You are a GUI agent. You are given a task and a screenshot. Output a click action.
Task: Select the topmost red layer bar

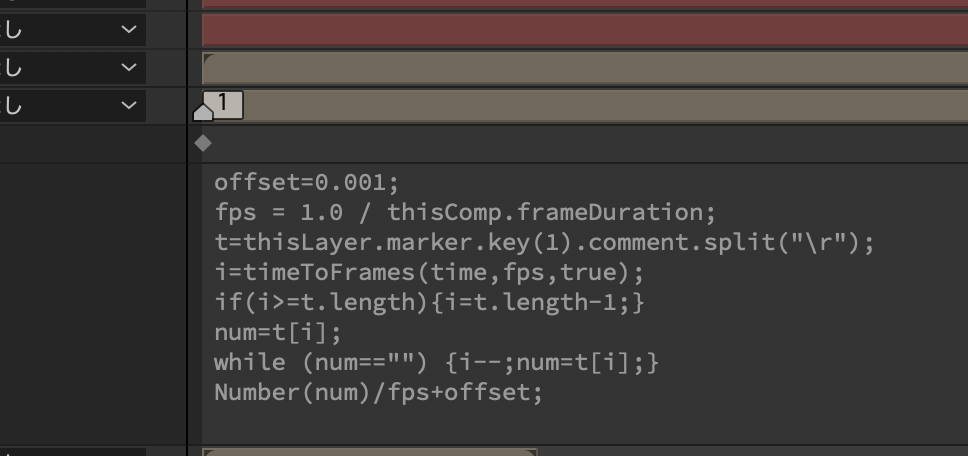click(x=585, y=4)
